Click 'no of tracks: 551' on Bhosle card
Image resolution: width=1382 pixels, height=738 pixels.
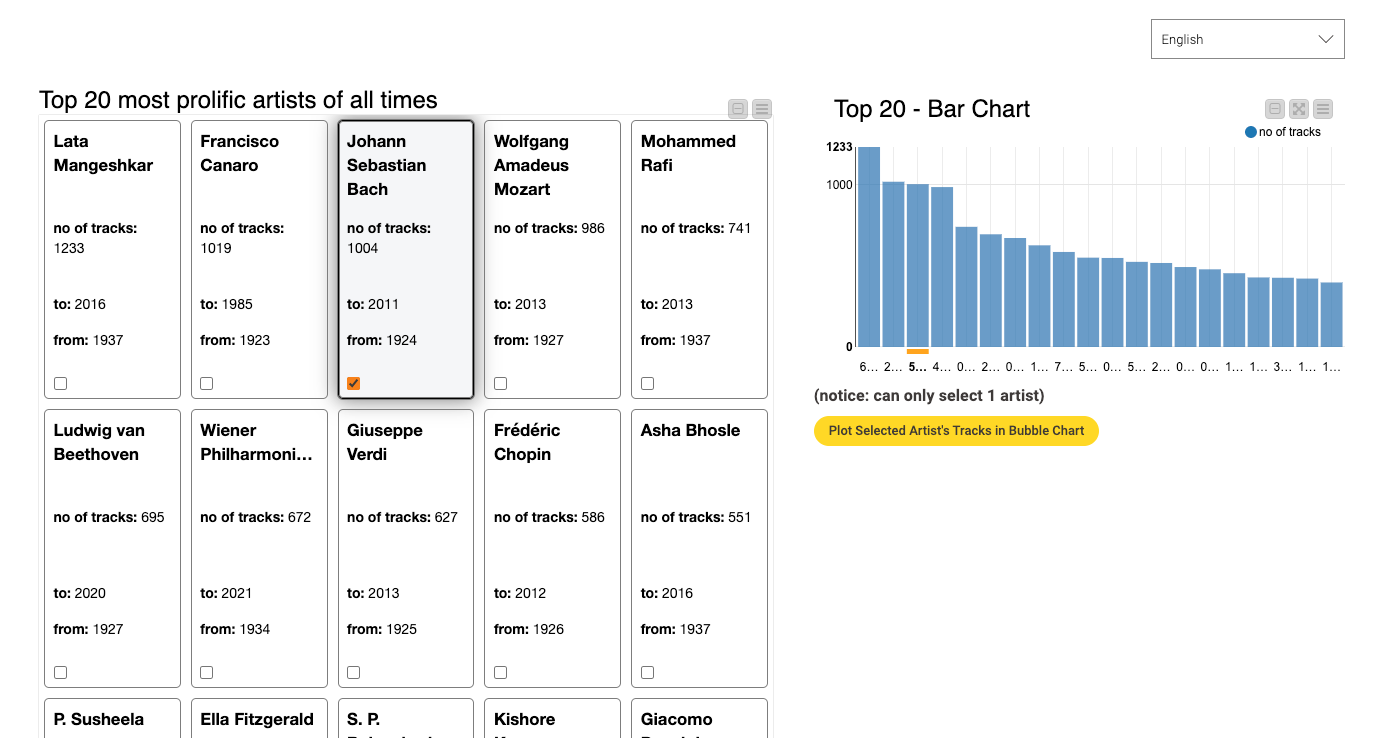pyautogui.click(x=696, y=517)
